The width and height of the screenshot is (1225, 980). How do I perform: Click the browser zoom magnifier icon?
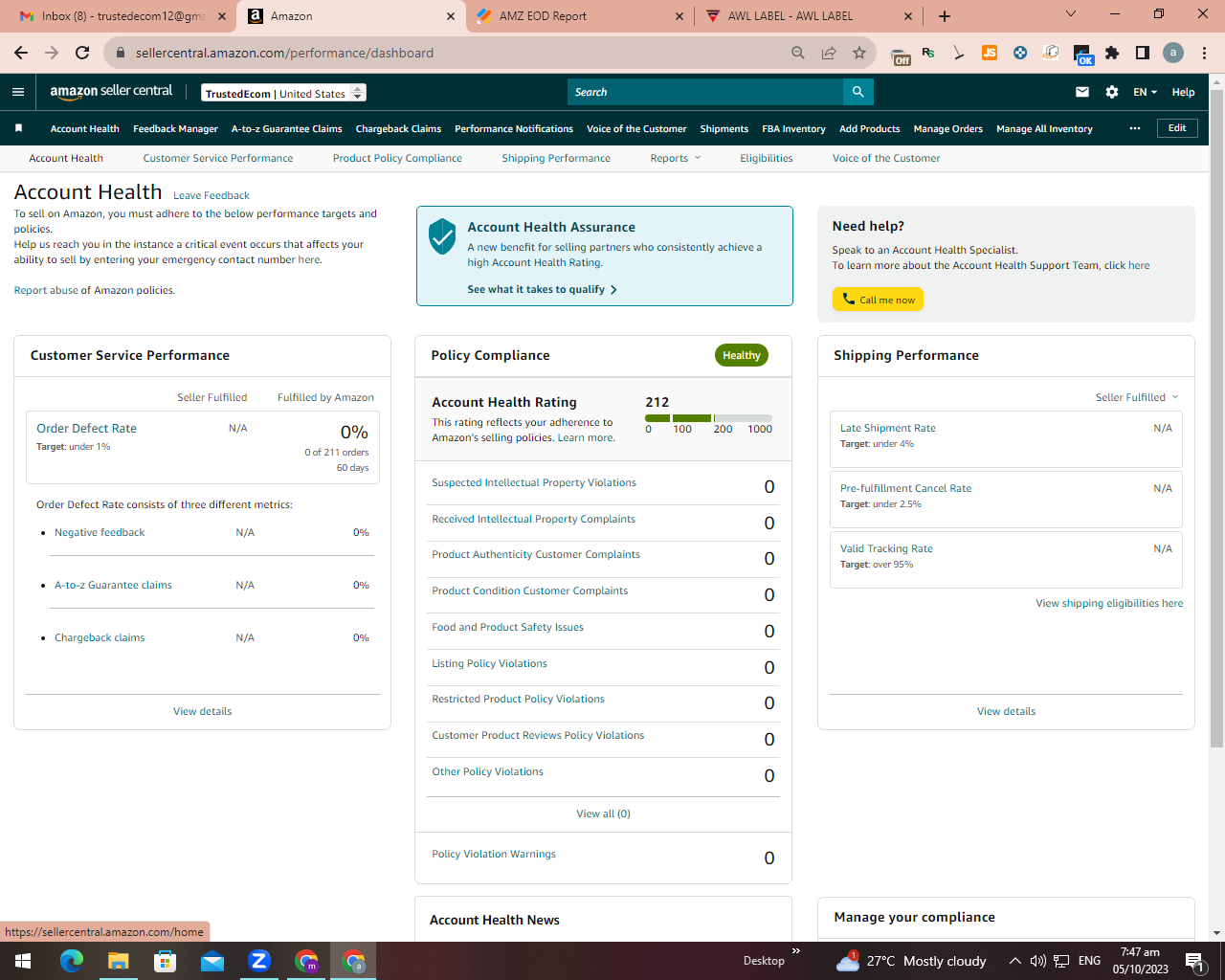point(798,53)
